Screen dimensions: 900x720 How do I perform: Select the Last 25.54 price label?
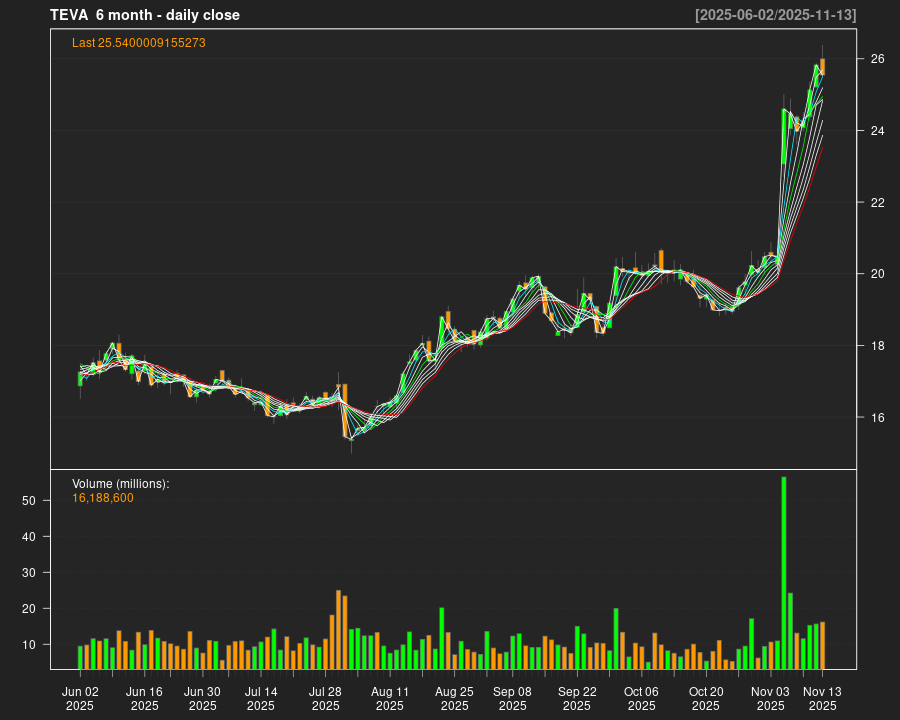coord(139,43)
